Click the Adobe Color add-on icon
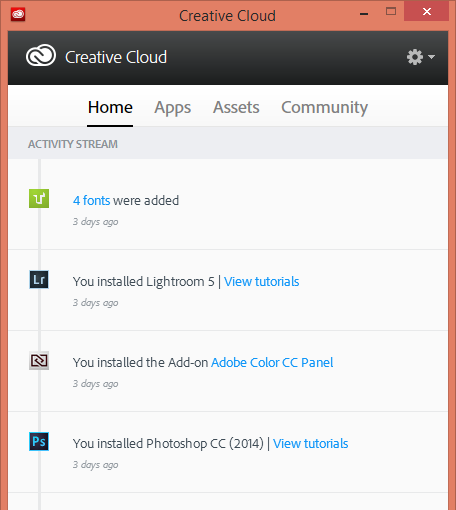The width and height of the screenshot is (456, 510). coord(39,360)
